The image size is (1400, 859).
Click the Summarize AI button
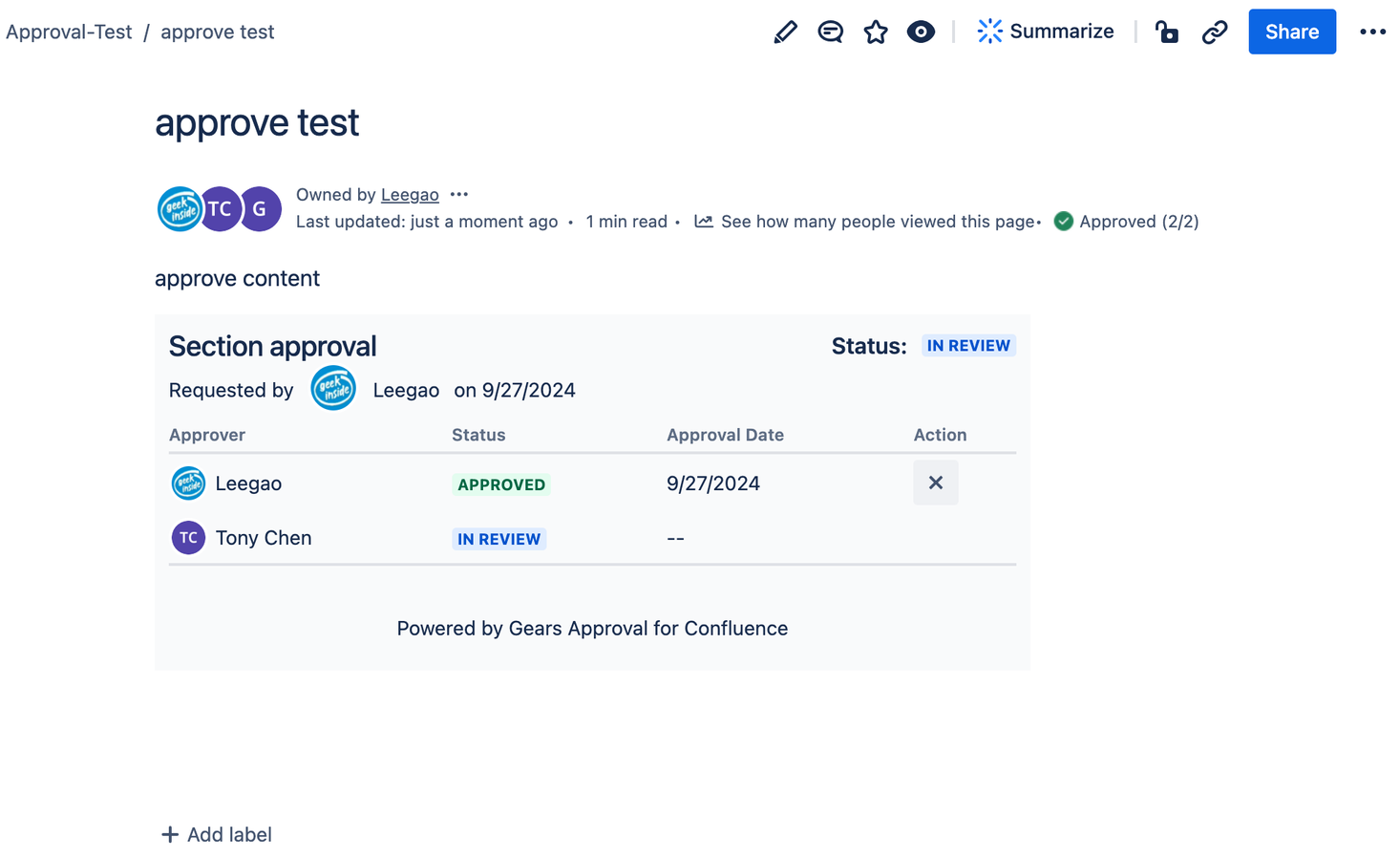(1045, 32)
